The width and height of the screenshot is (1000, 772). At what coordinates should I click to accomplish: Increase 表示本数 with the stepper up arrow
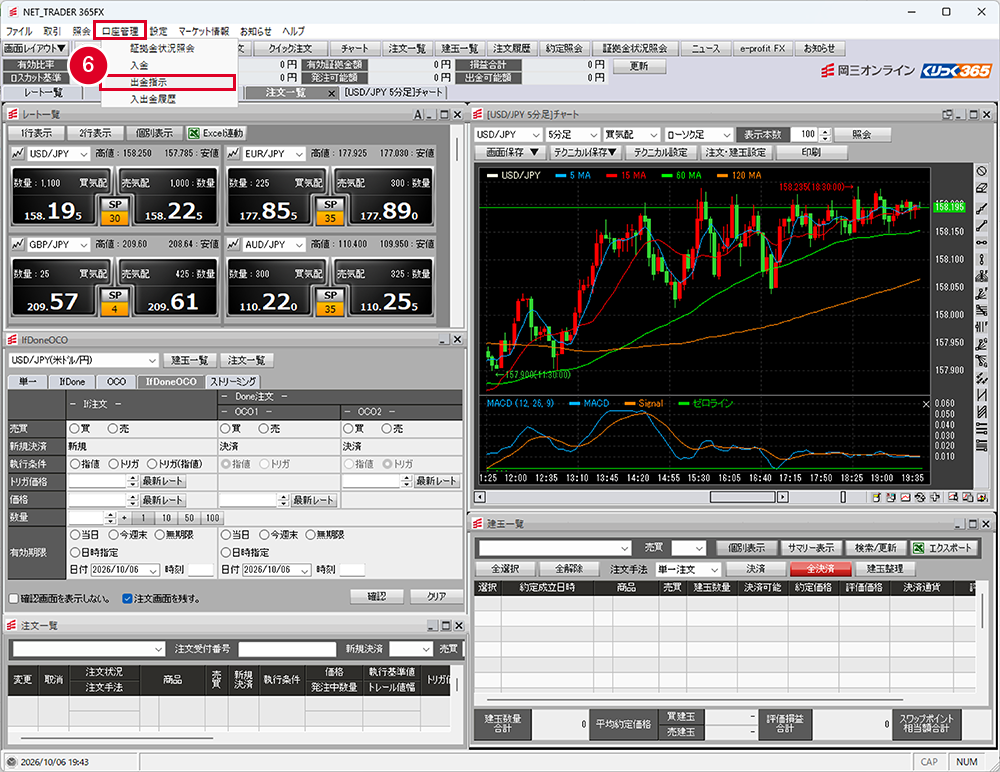pyautogui.click(x=825, y=131)
